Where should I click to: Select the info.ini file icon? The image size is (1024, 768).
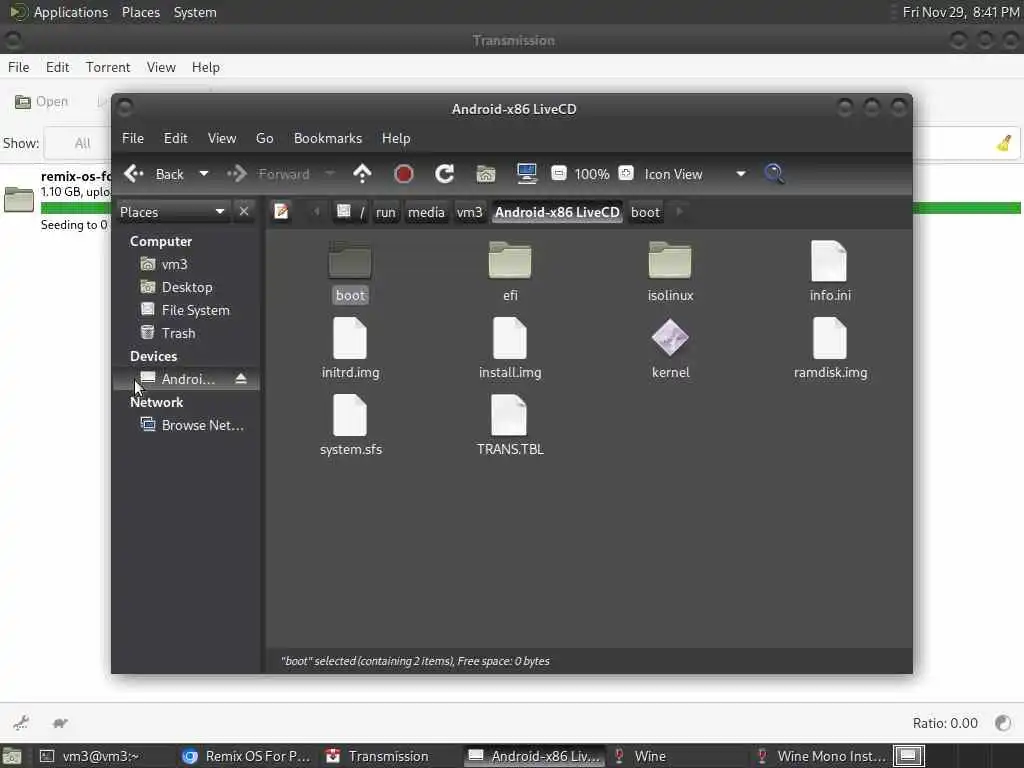tap(829, 261)
